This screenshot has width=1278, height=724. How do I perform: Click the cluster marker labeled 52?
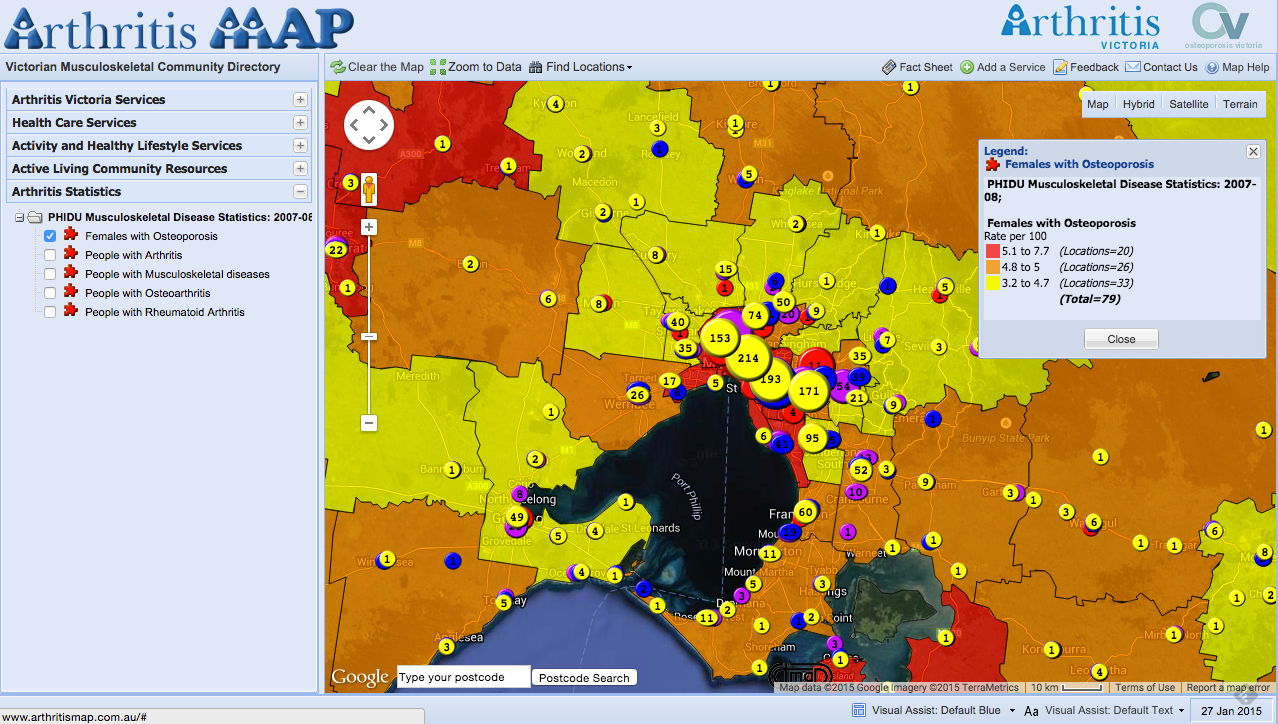(x=861, y=469)
